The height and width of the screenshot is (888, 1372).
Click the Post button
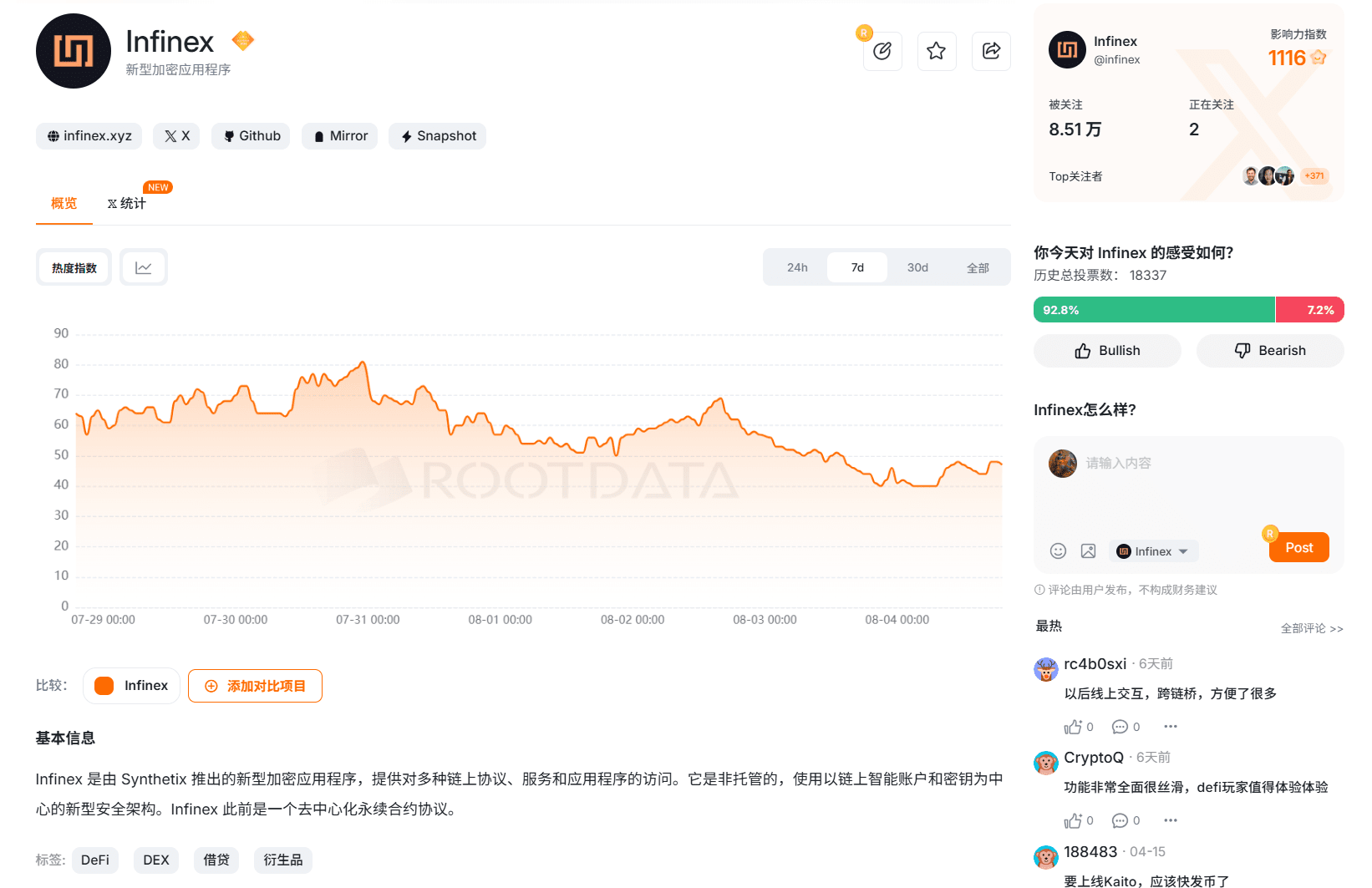1298,548
